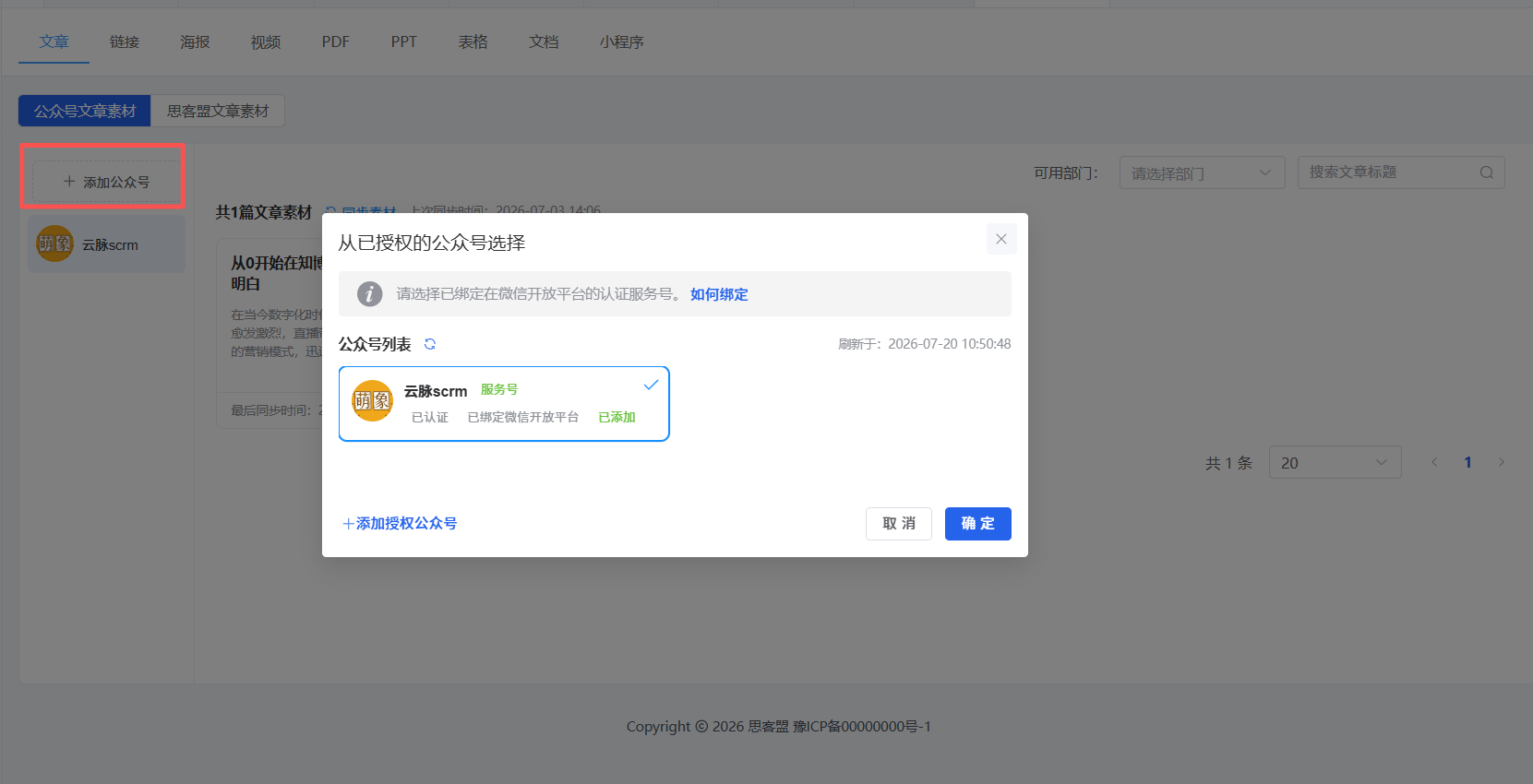Click the 可用部门 label
1533x784 pixels.
coord(1066,172)
